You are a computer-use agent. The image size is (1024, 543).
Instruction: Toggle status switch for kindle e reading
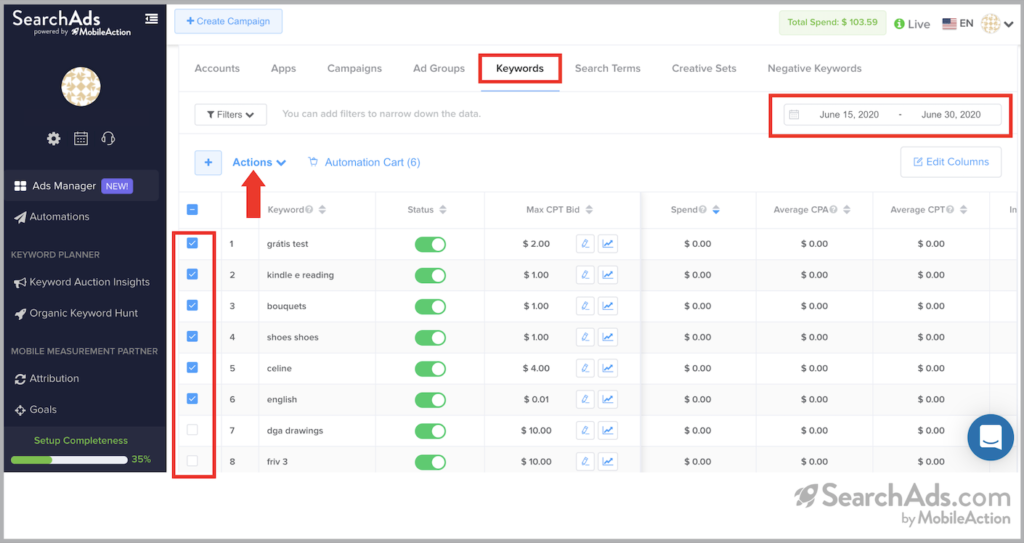click(430, 275)
